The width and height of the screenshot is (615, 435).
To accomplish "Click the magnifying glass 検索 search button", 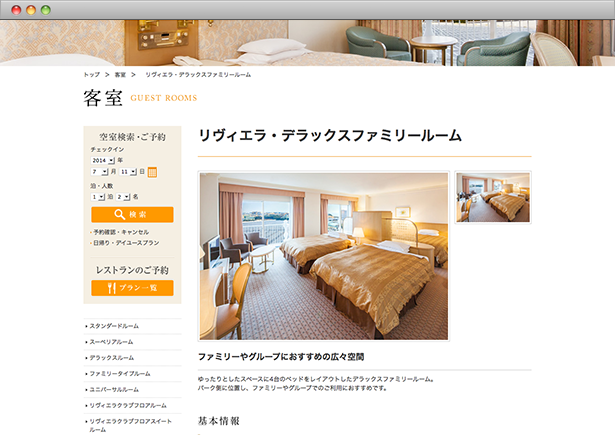I will (x=132, y=215).
